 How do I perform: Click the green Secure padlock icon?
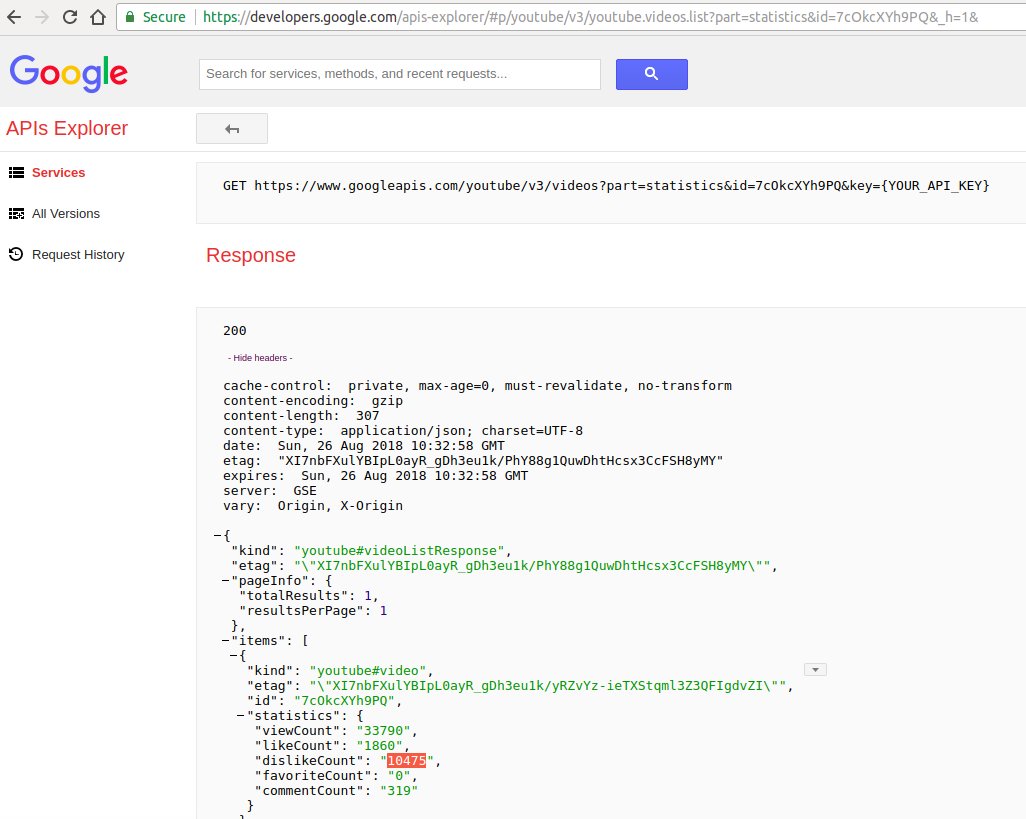(x=130, y=17)
